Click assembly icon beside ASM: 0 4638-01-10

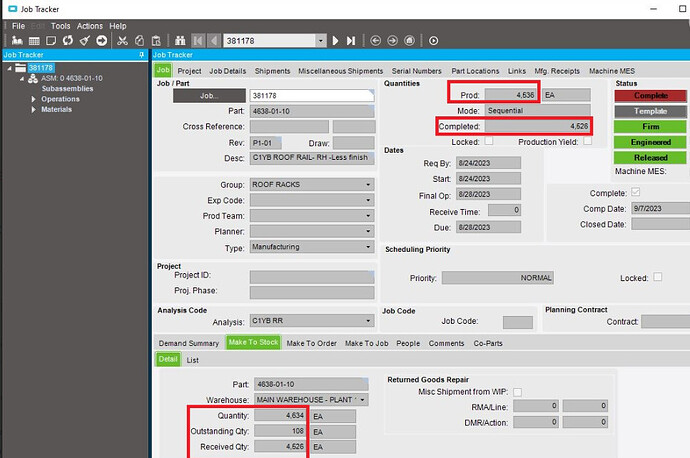pyautogui.click(x=33, y=79)
